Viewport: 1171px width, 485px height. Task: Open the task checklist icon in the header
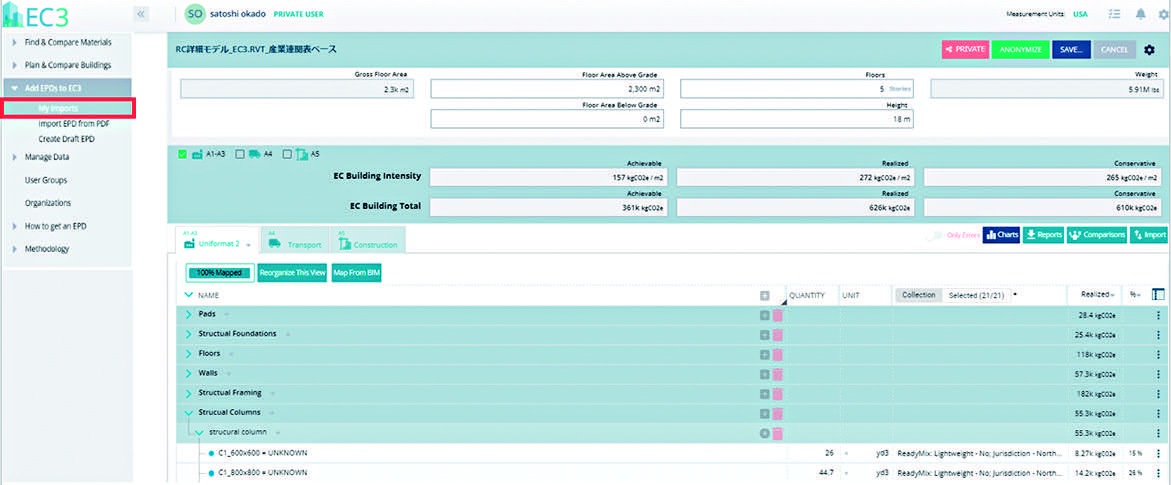[x=1115, y=14]
